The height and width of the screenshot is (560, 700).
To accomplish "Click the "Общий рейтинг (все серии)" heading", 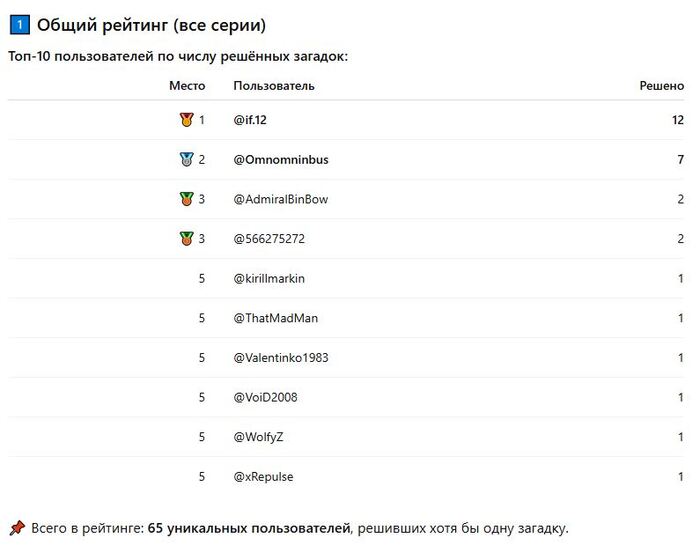I will click(x=151, y=25).
